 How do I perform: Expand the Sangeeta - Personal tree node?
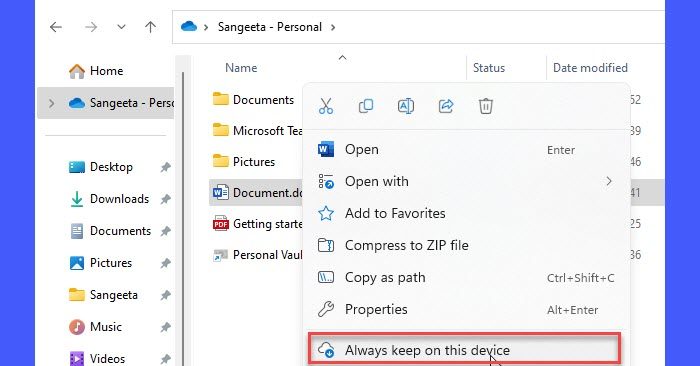pos(51,103)
